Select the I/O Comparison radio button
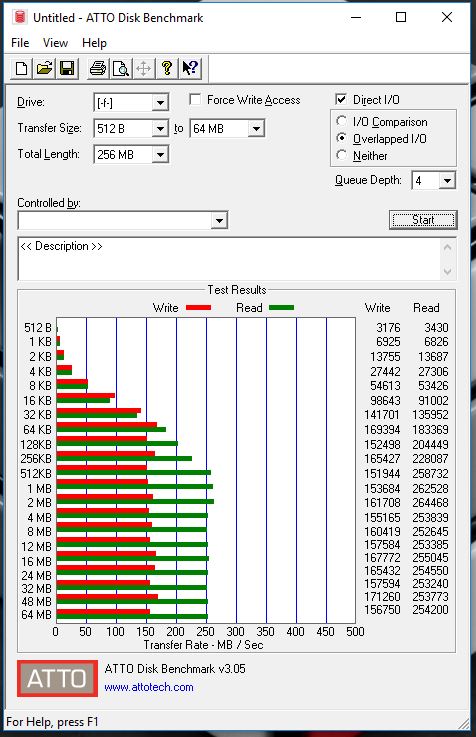 [x=342, y=121]
